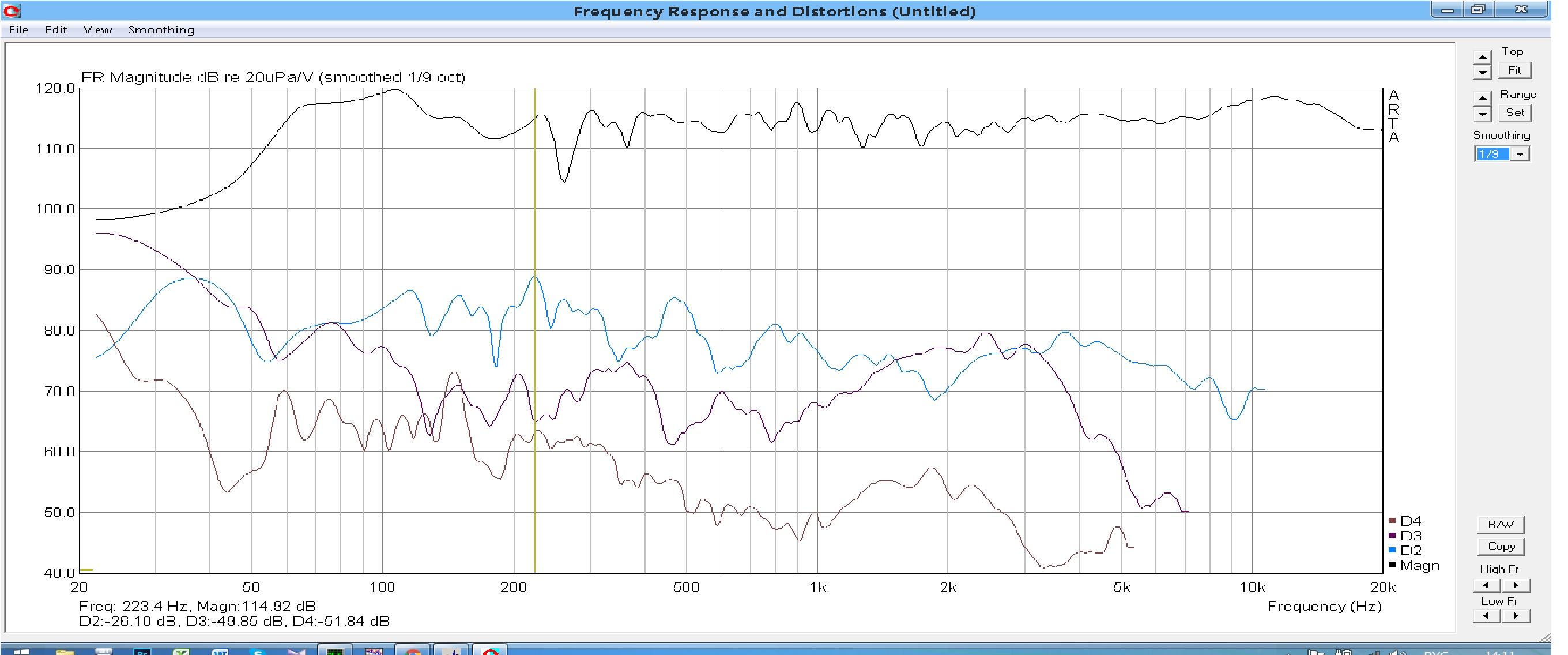Open the Smoothing menu

click(x=161, y=30)
